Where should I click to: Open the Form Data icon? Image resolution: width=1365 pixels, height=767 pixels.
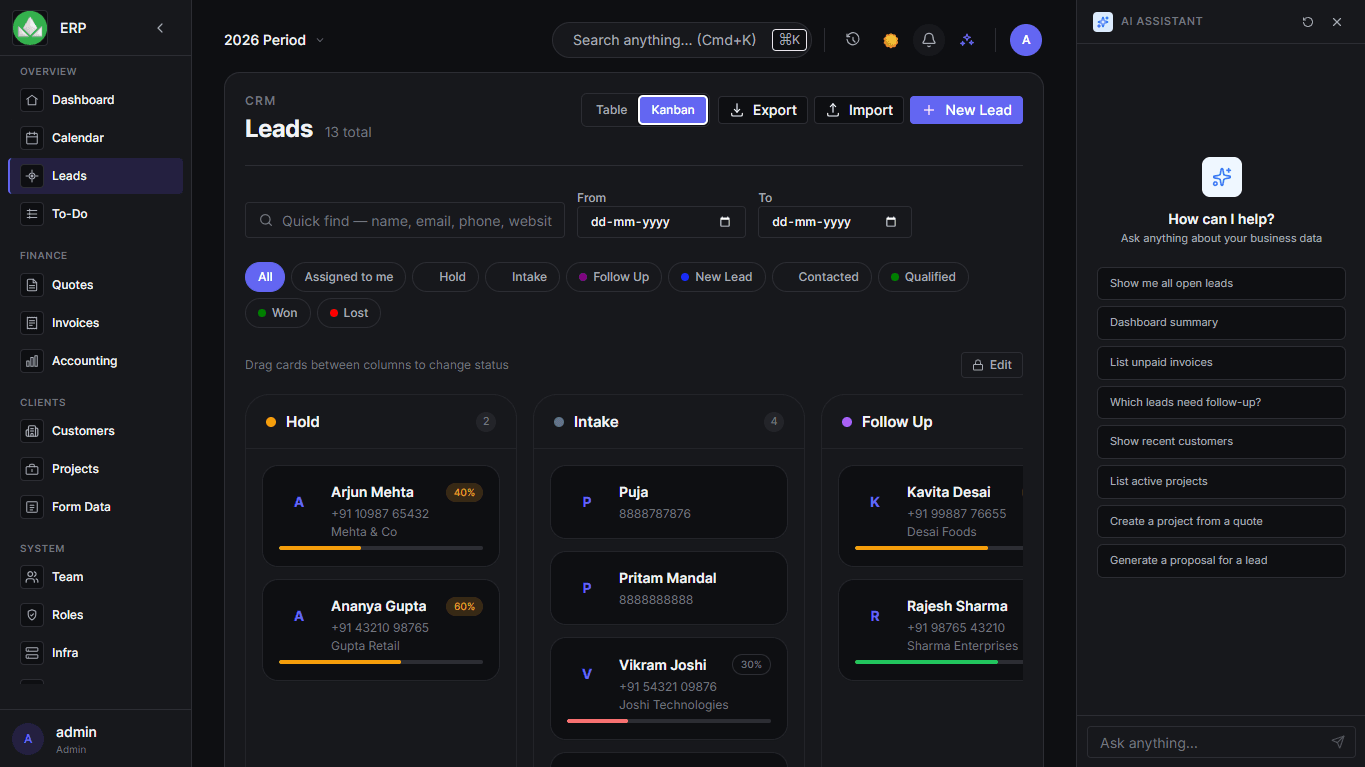(32, 507)
